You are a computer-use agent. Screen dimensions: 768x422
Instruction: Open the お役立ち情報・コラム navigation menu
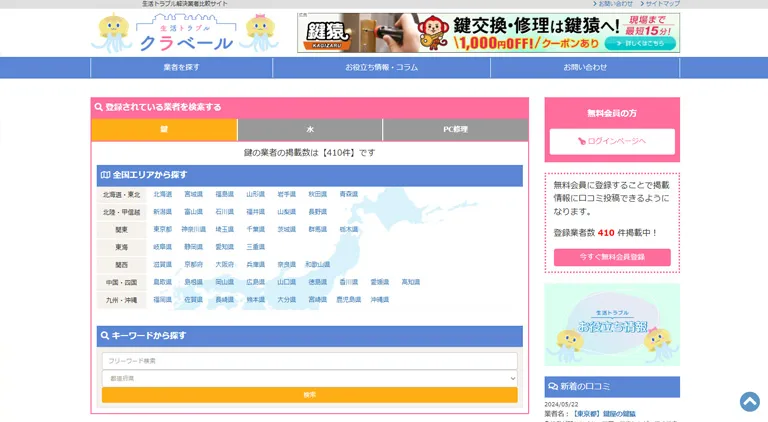pos(382,68)
